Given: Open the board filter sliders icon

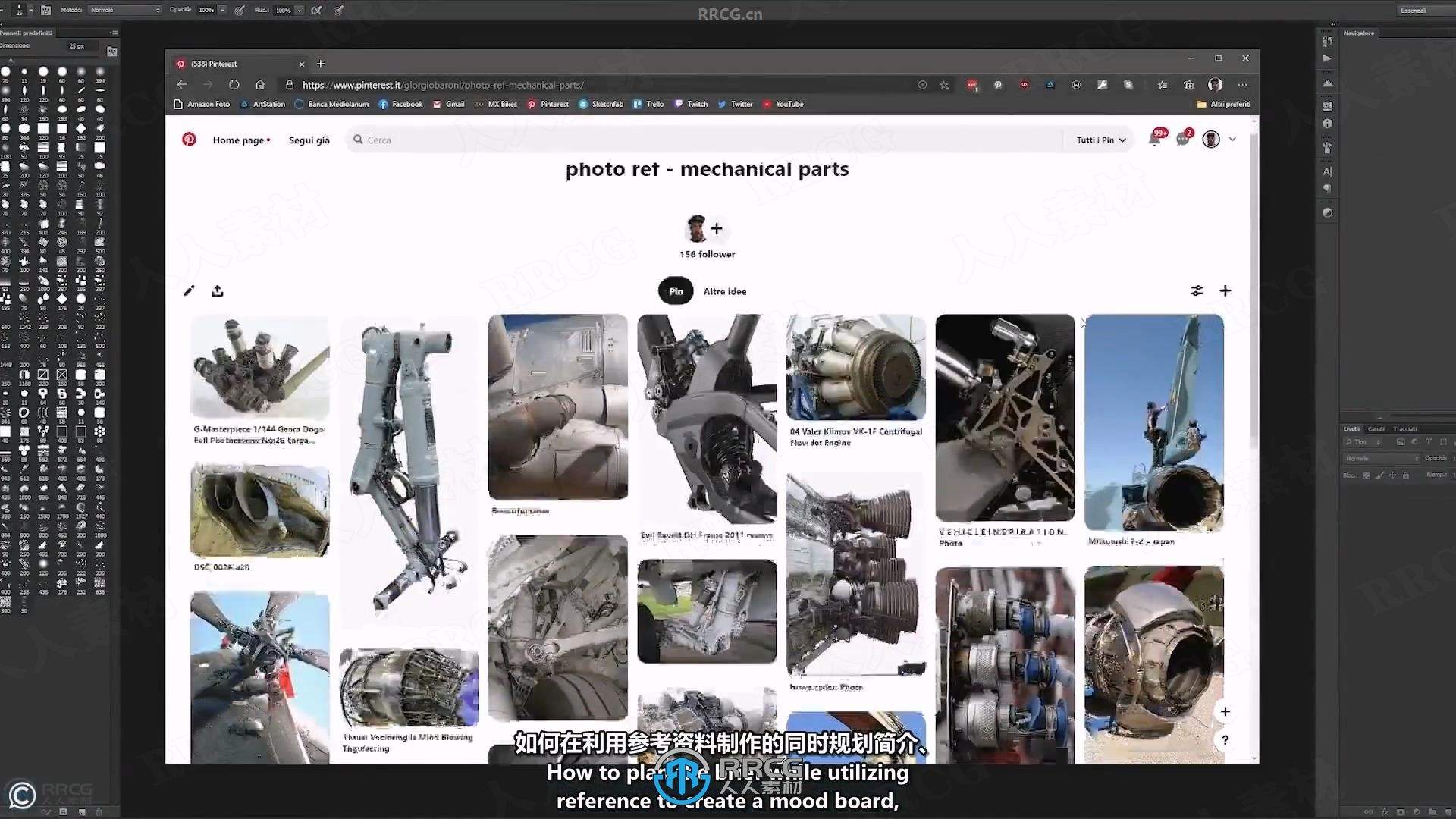Looking at the screenshot, I should pyautogui.click(x=1197, y=290).
